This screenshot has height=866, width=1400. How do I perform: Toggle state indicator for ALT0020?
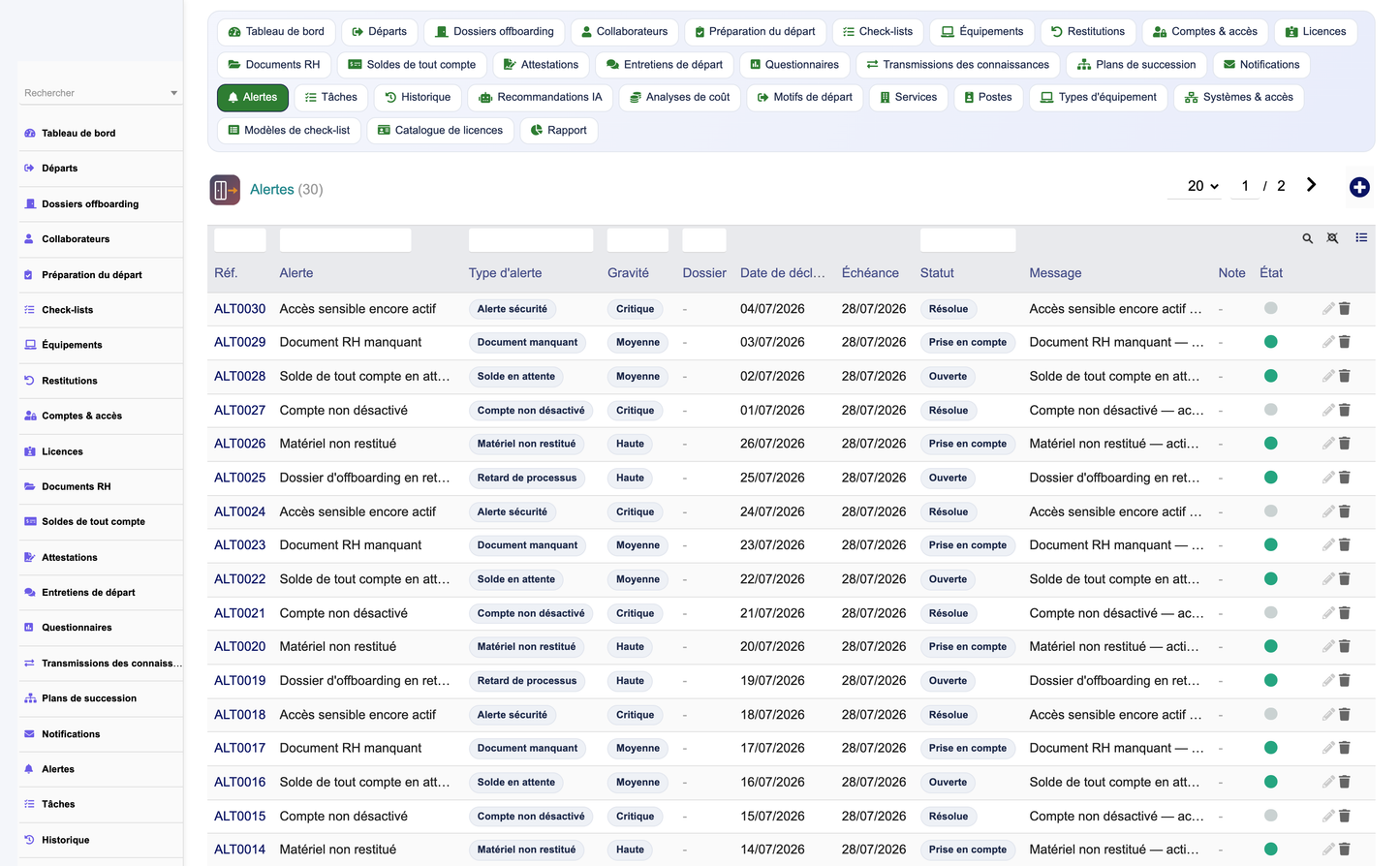(x=1270, y=646)
